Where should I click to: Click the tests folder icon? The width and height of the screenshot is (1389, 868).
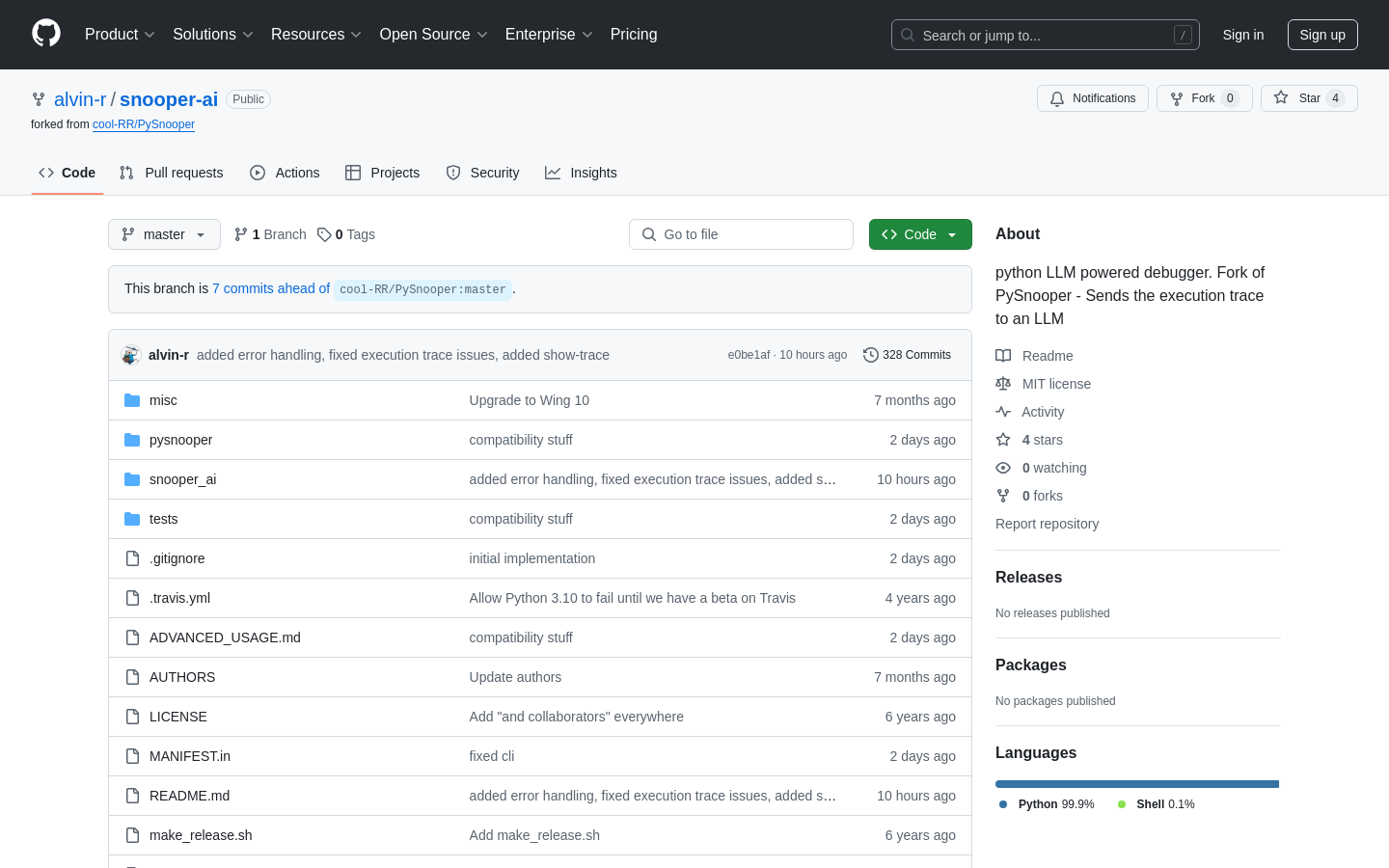(132, 519)
